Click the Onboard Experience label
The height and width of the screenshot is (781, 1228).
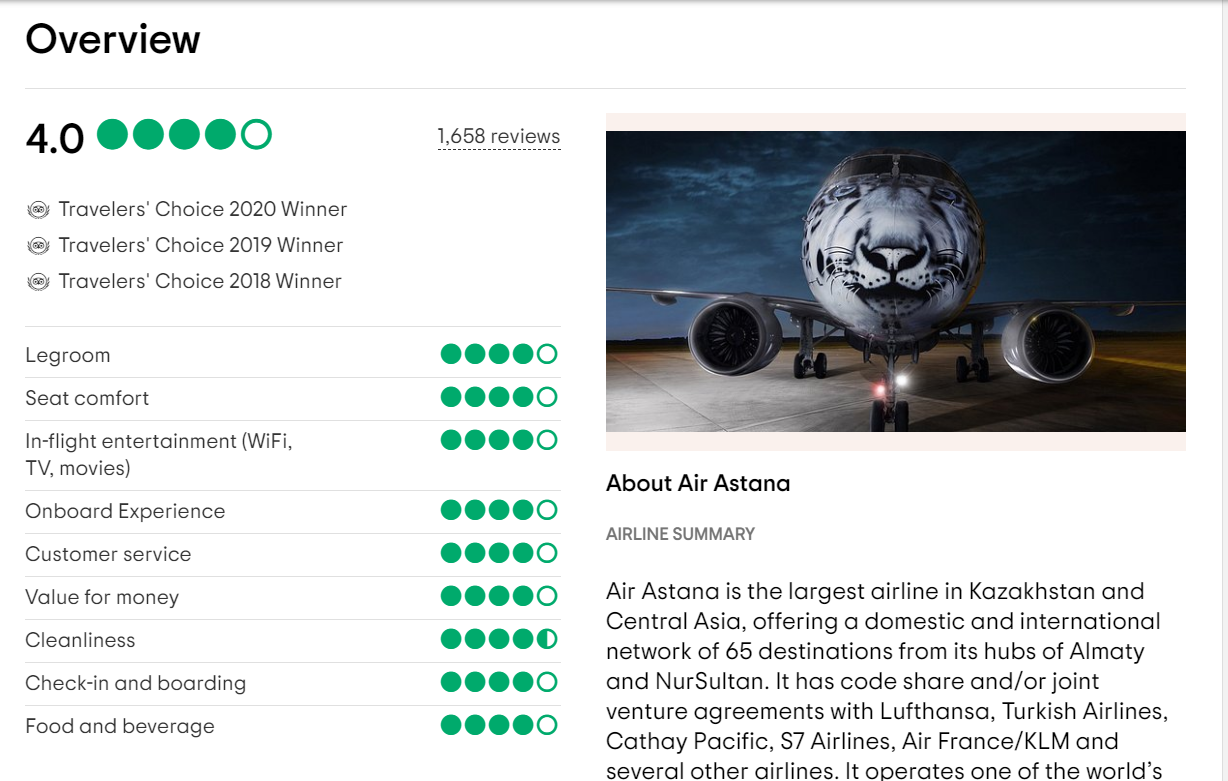tap(125, 511)
